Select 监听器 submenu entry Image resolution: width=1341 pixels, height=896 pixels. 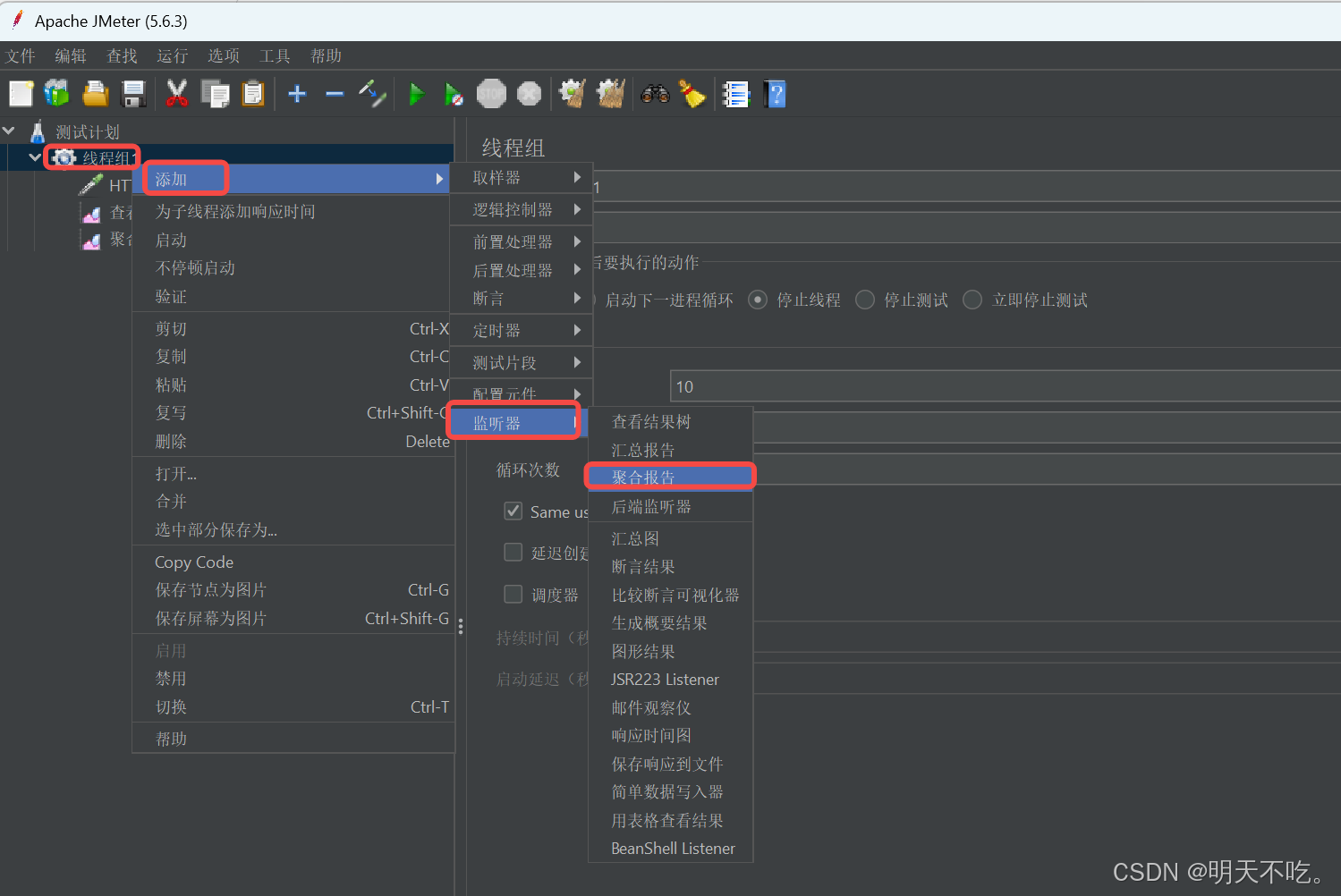[x=519, y=423]
